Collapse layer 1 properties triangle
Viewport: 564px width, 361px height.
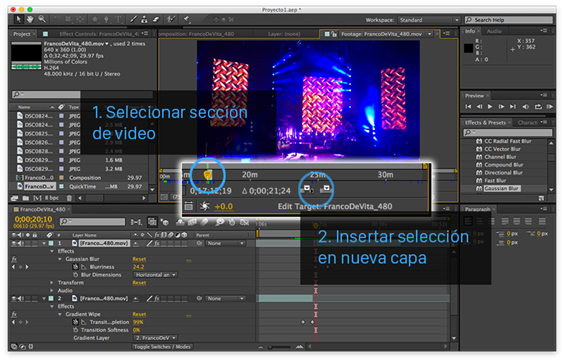click(44, 243)
